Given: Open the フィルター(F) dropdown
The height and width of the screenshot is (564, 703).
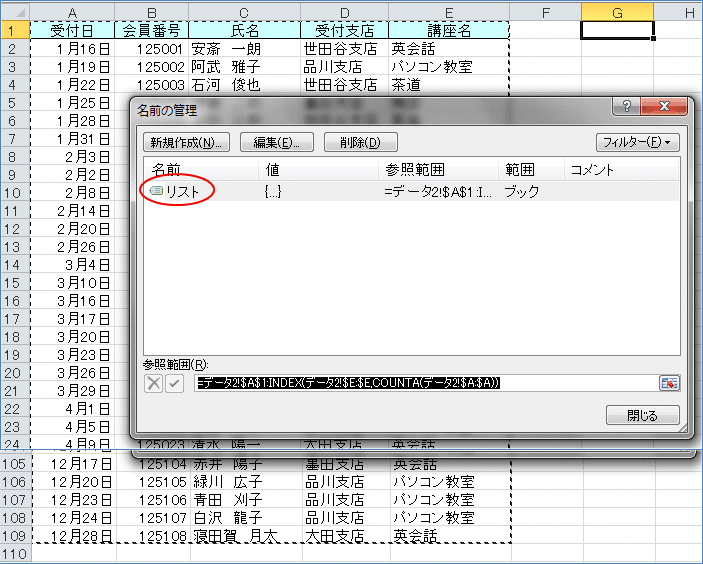Looking at the screenshot, I should pos(638,143).
